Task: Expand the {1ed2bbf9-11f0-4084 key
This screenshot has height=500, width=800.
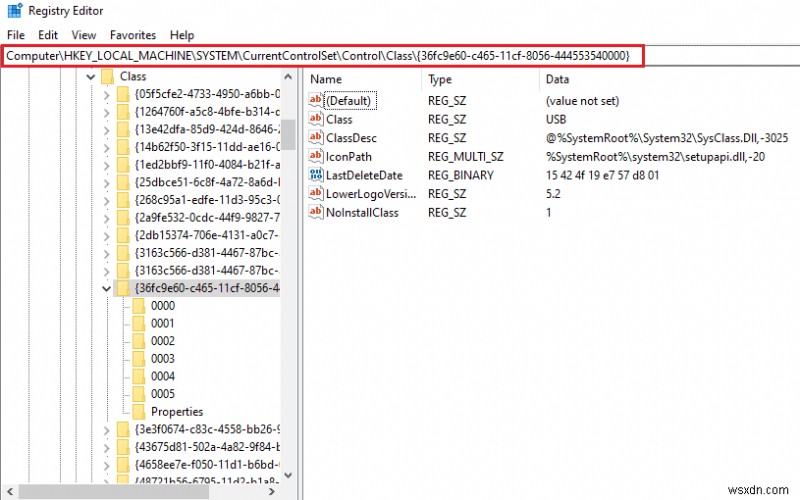Action: click(x=106, y=165)
